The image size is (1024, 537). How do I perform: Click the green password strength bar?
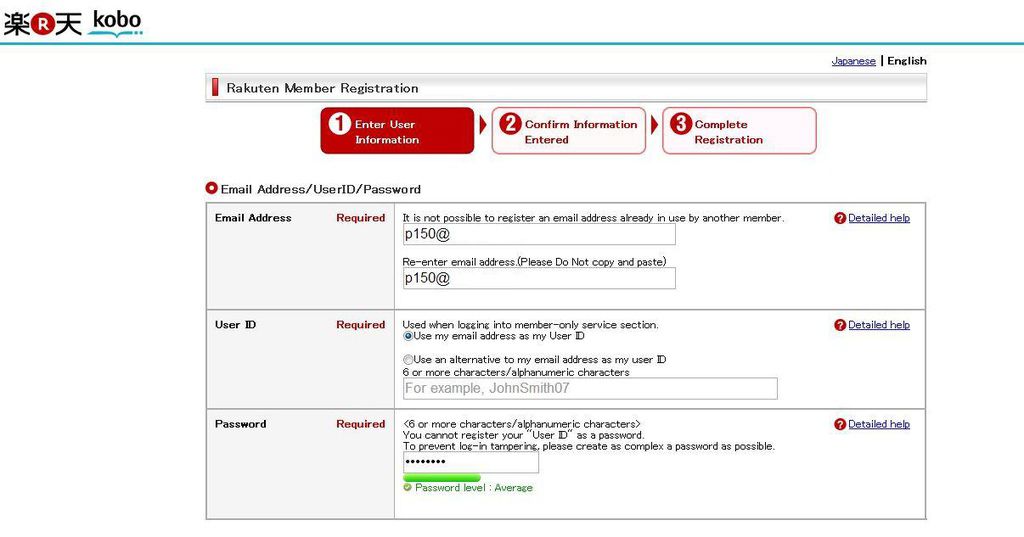[441, 478]
